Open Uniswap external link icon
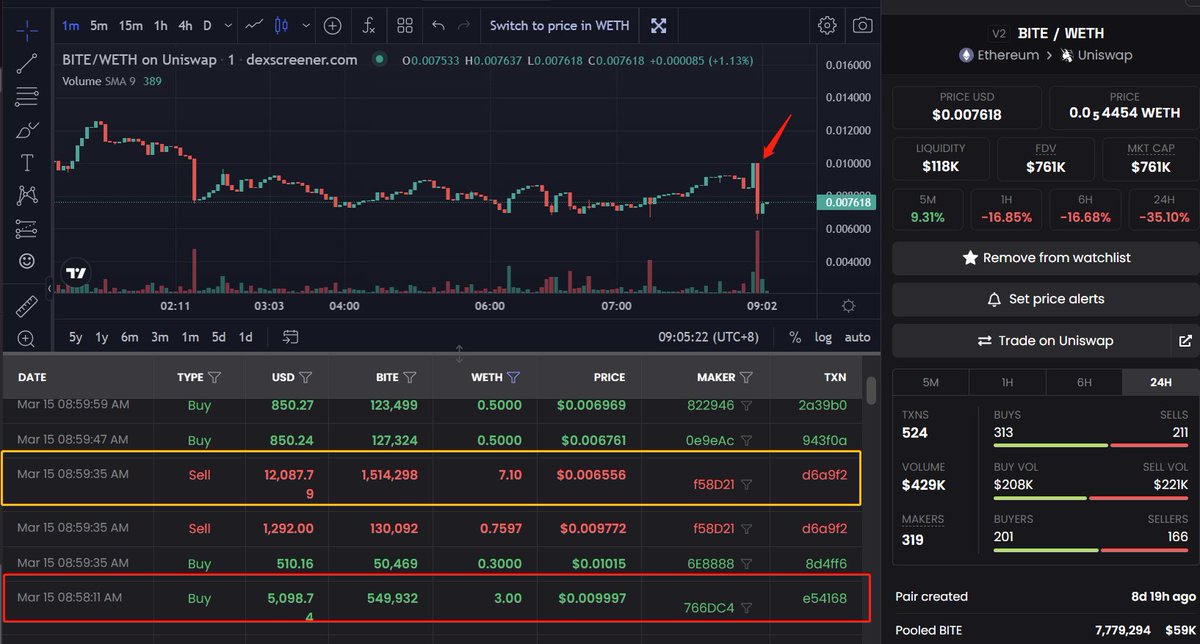The image size is (1200, 644). point(1185,341)
